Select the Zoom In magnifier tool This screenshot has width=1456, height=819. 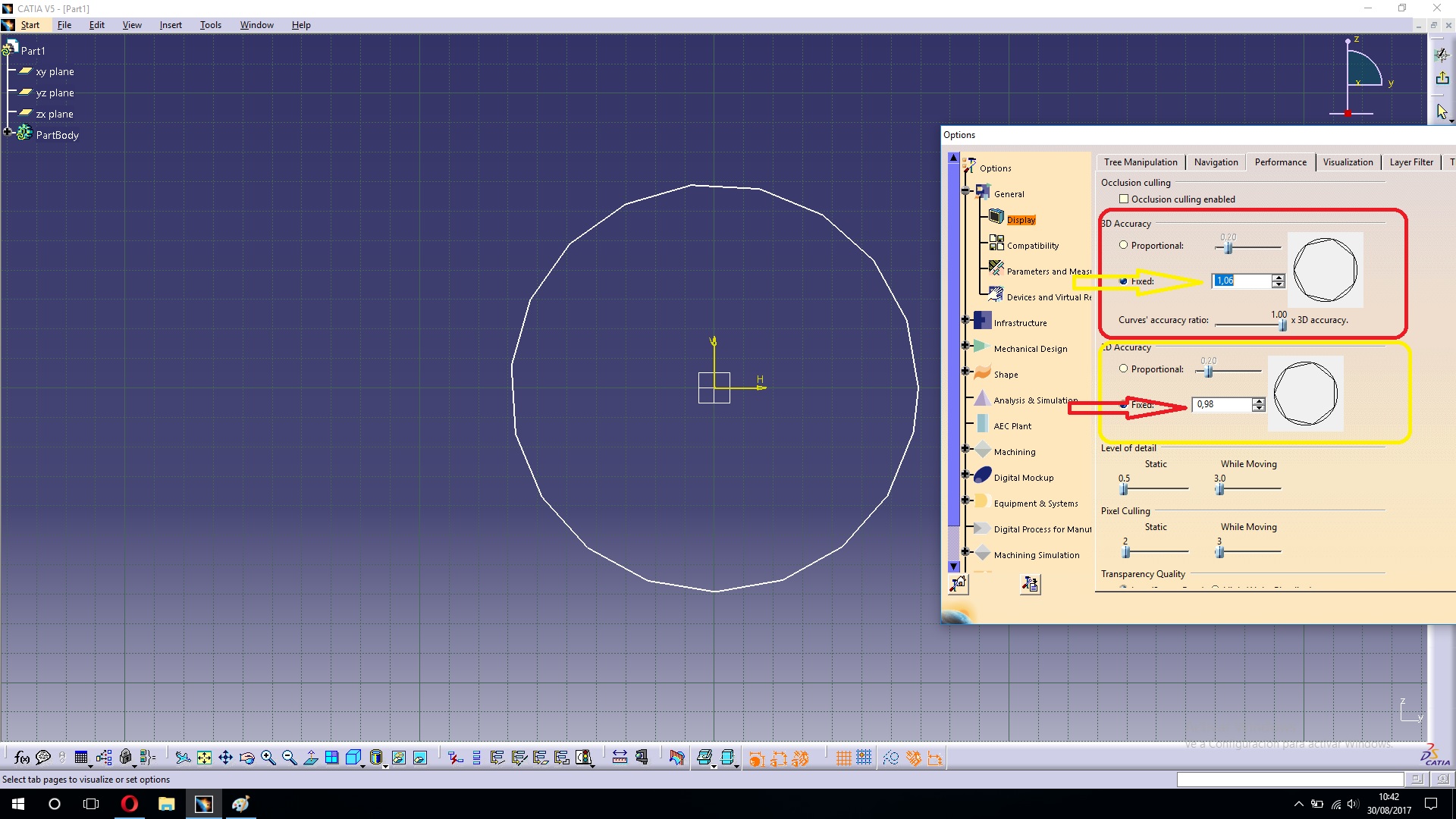click(x=268, y=757)
